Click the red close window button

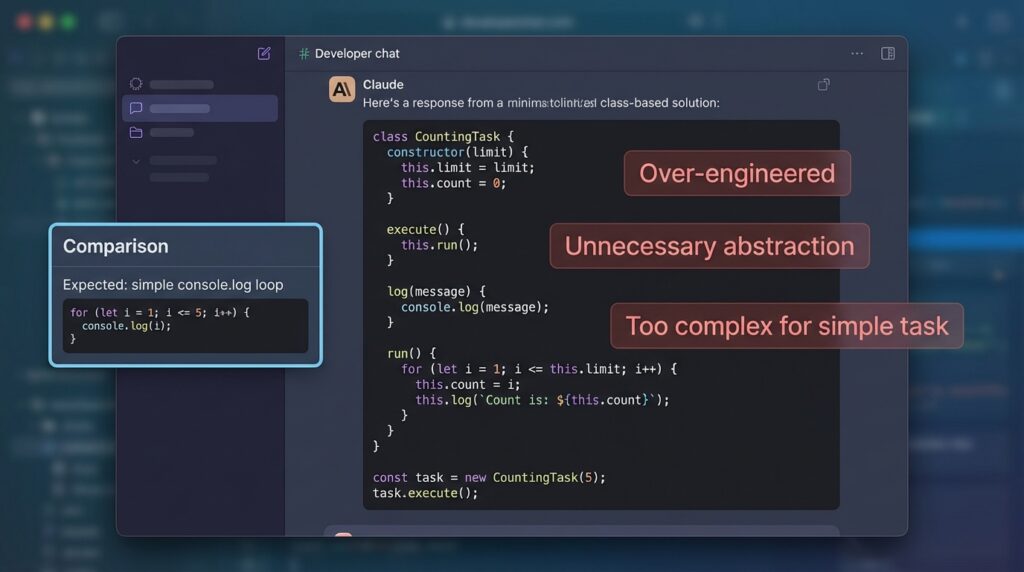(x=25, y=22)
